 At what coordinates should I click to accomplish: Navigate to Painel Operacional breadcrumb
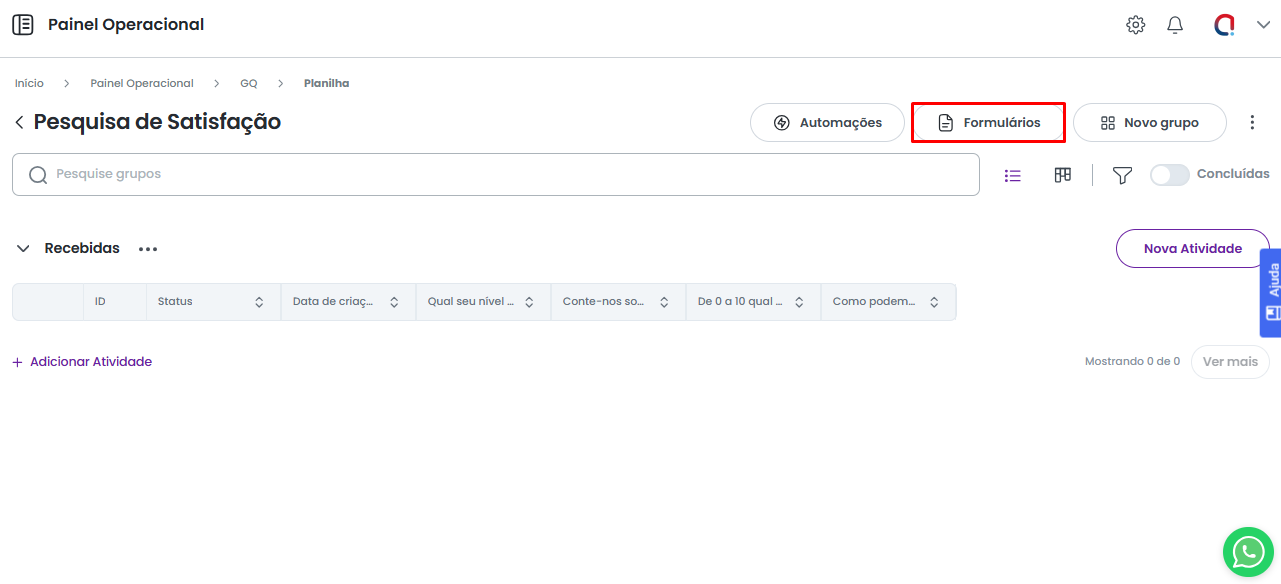click(x=142, y=83)
